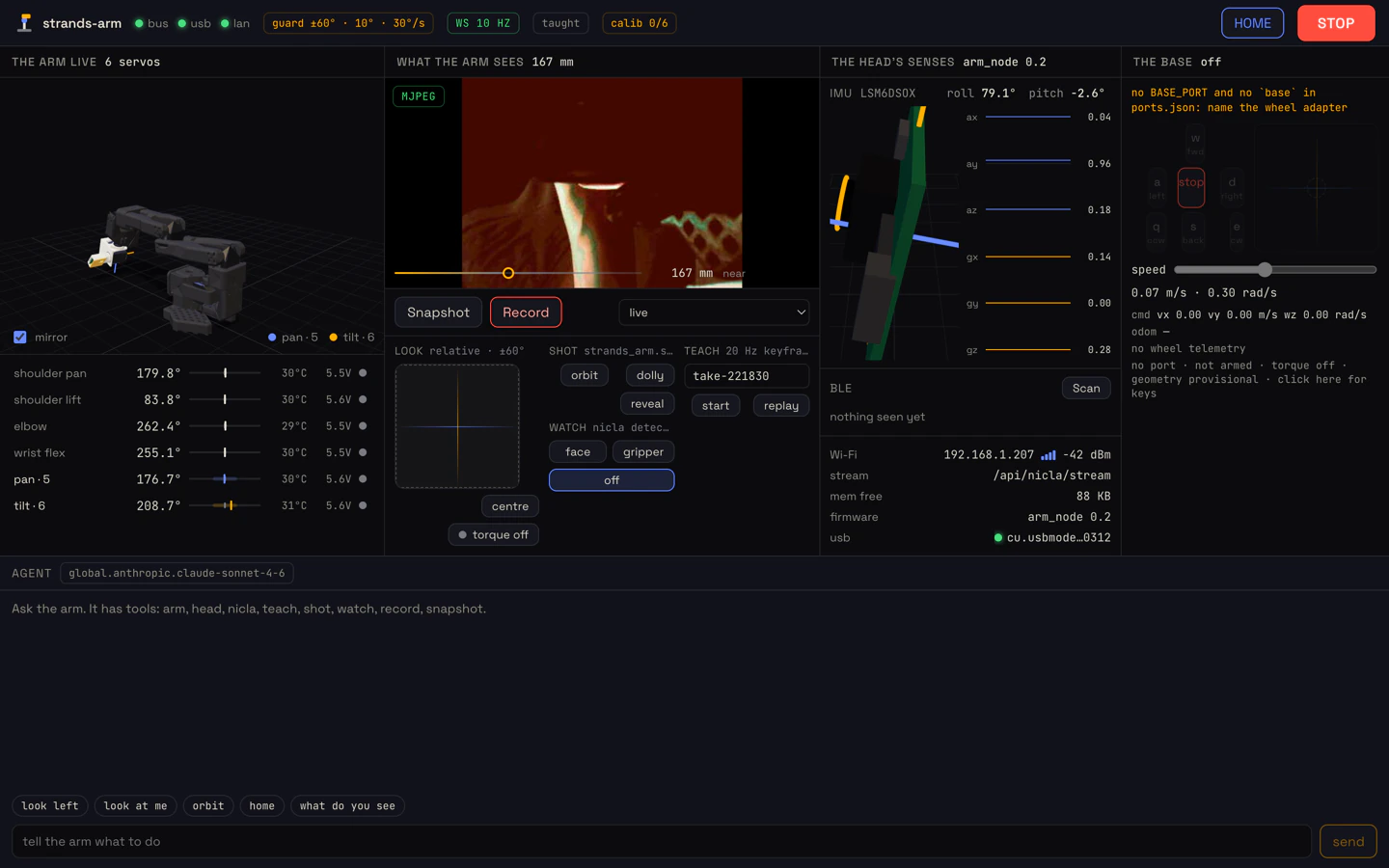Click the tilt·6 servo status dot
1389x868 pixels.
tap(363, 505)
